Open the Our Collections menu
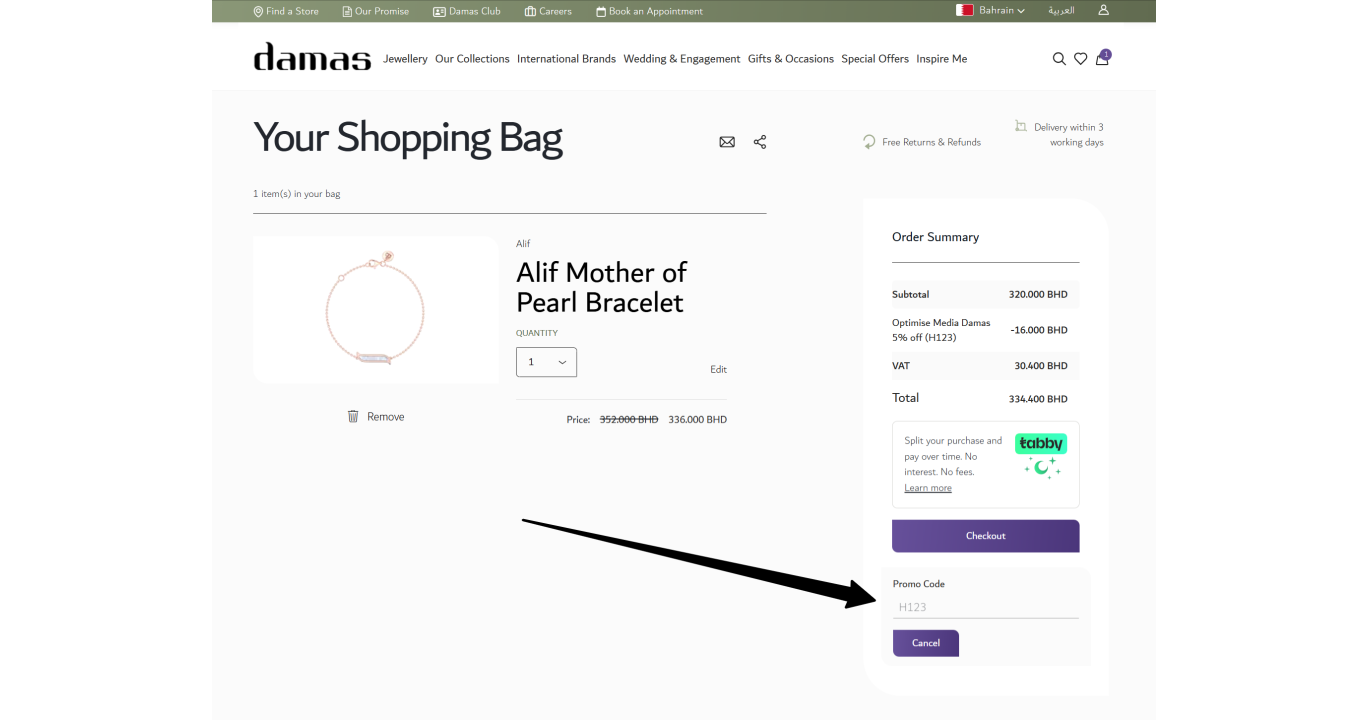1368x720 pixels. (472, 59)
